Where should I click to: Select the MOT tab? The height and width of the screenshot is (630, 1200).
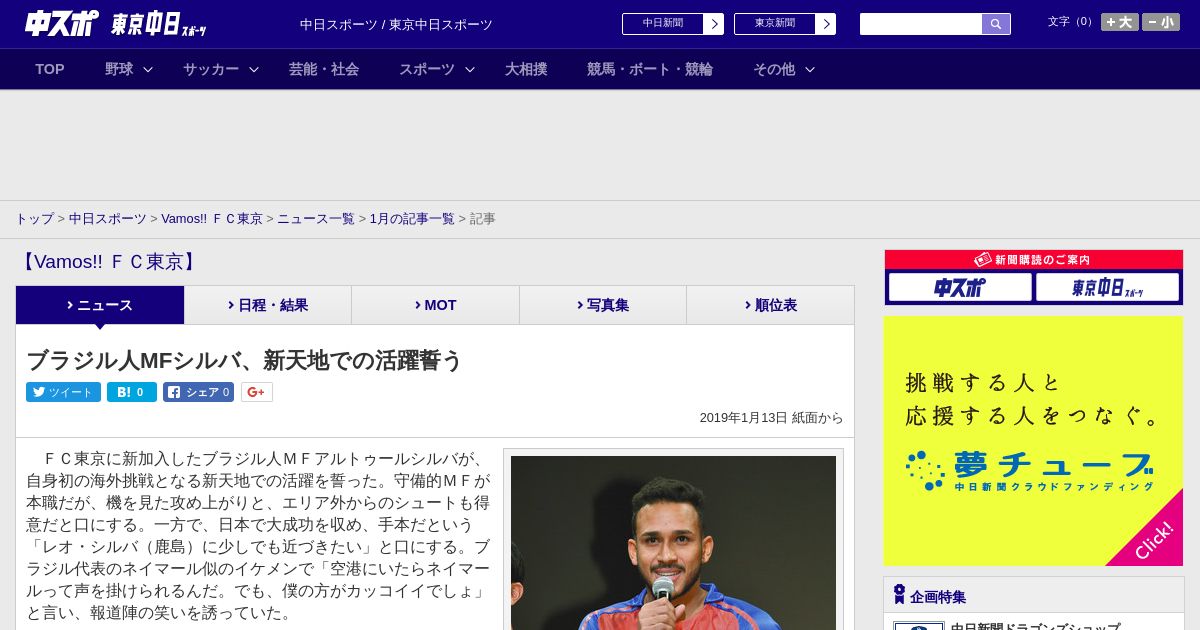click(x=435, y=305)
